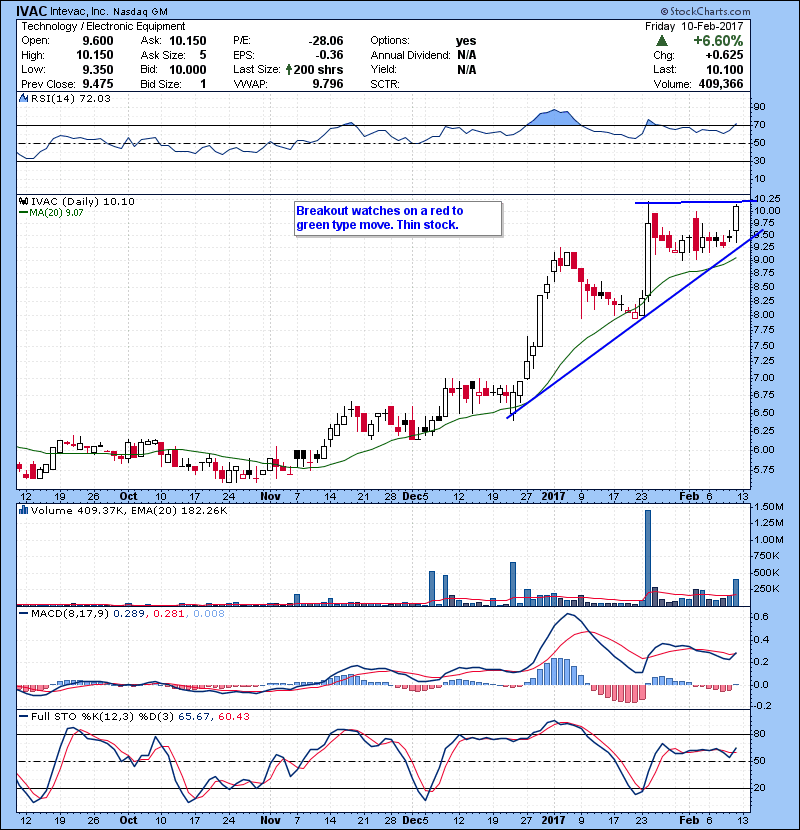Viewport: 800px width, 830px height.
Task: Click the candlestick icon beside IVAC (Daily)
Action: [x=24, y=201]
